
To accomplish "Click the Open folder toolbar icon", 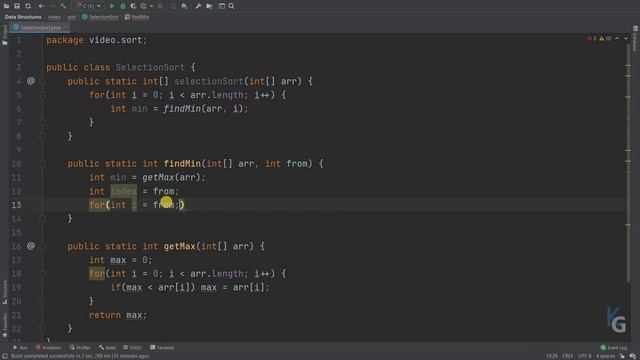I will coord(7,6).
